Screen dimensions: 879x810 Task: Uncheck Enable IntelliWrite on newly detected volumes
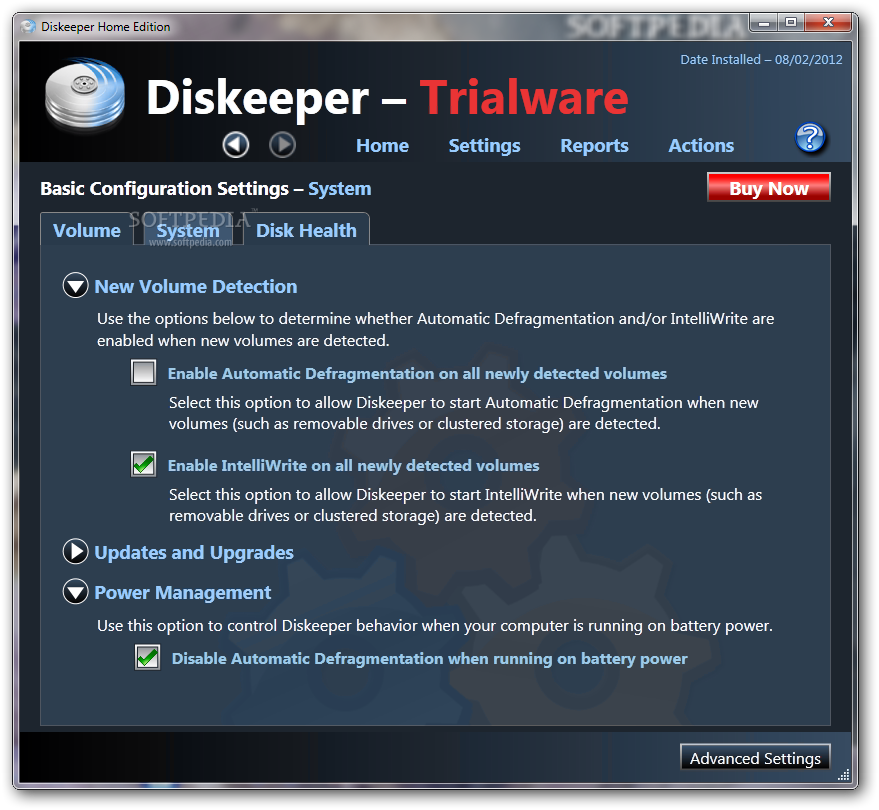144,464
